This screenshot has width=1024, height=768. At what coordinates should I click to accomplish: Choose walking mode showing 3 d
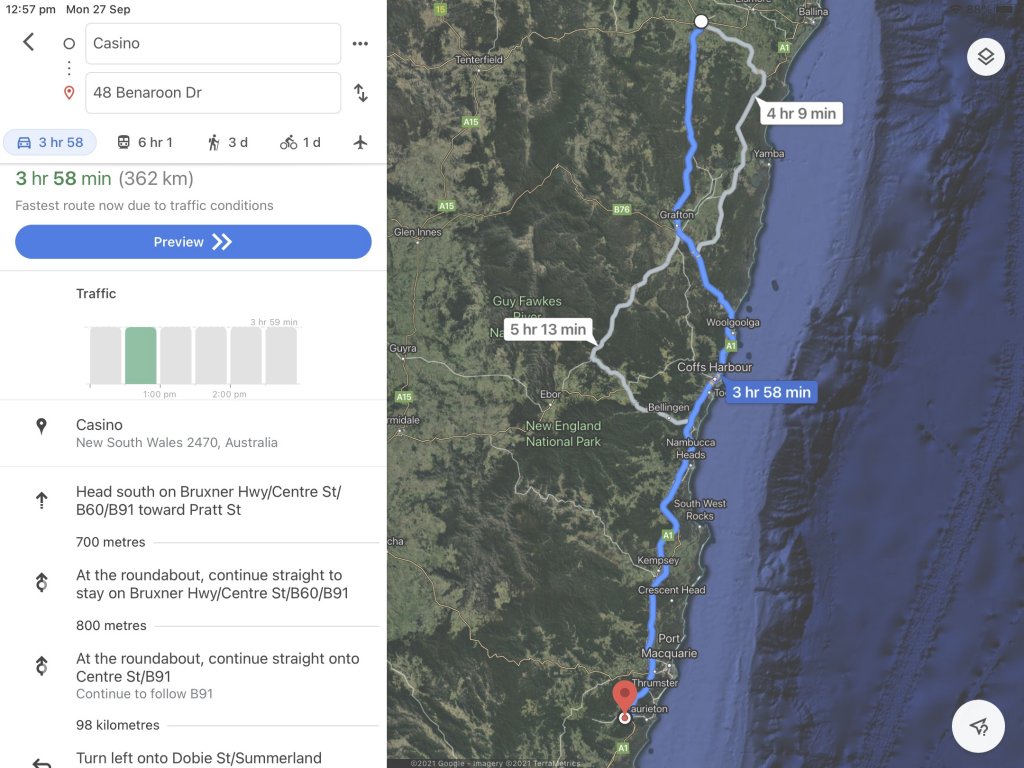tap(227, 142)
